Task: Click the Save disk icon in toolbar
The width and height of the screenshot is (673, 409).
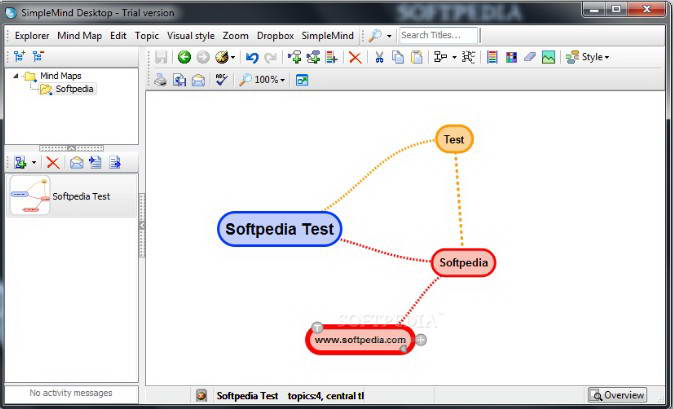Action: pos(161,57)
